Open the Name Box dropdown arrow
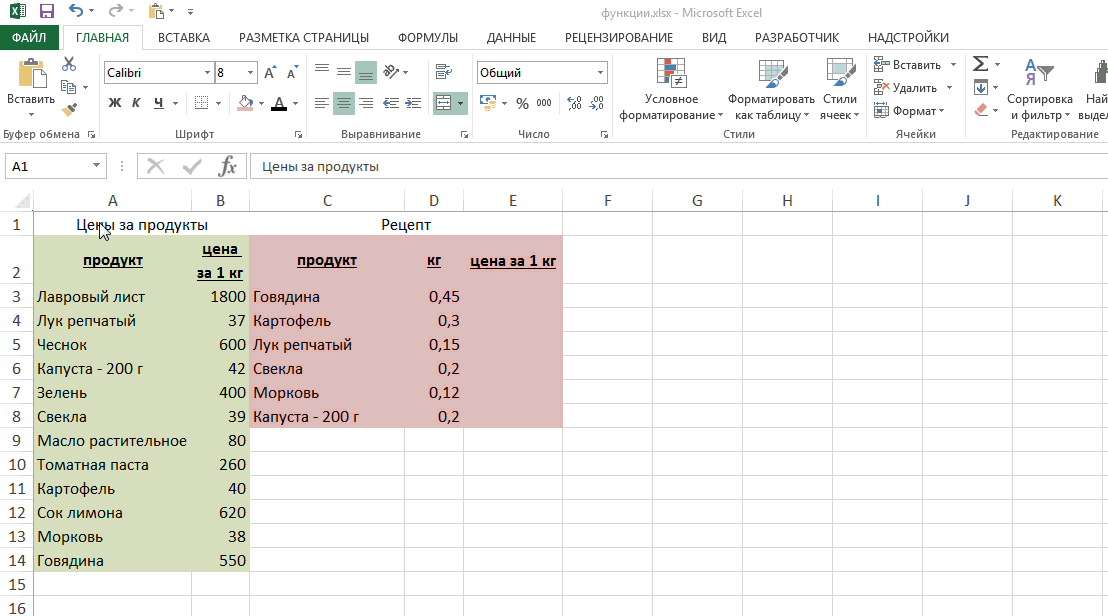 click(x=96, y=167)
